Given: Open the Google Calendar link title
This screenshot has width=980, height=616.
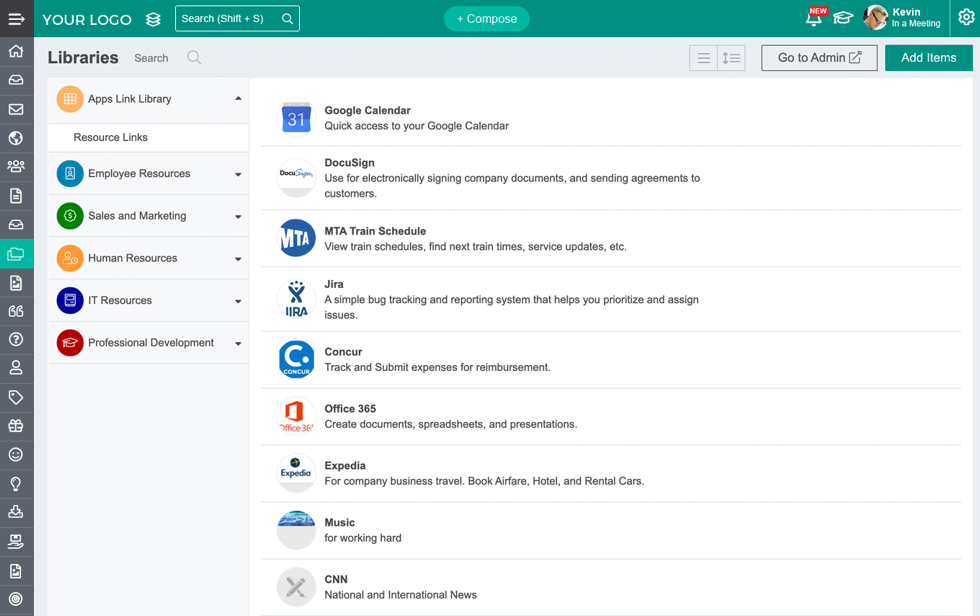Looking at the screenshot, I should coord(368,111).
